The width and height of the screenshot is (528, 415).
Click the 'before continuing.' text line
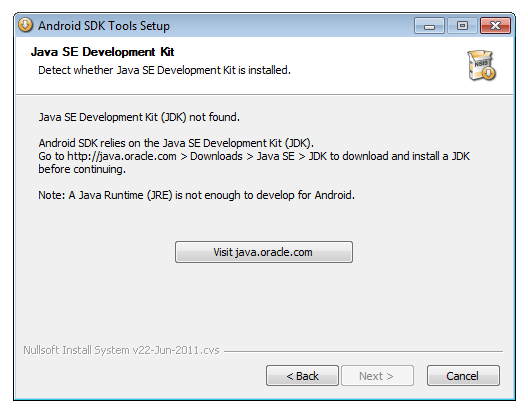click(82, 169)
